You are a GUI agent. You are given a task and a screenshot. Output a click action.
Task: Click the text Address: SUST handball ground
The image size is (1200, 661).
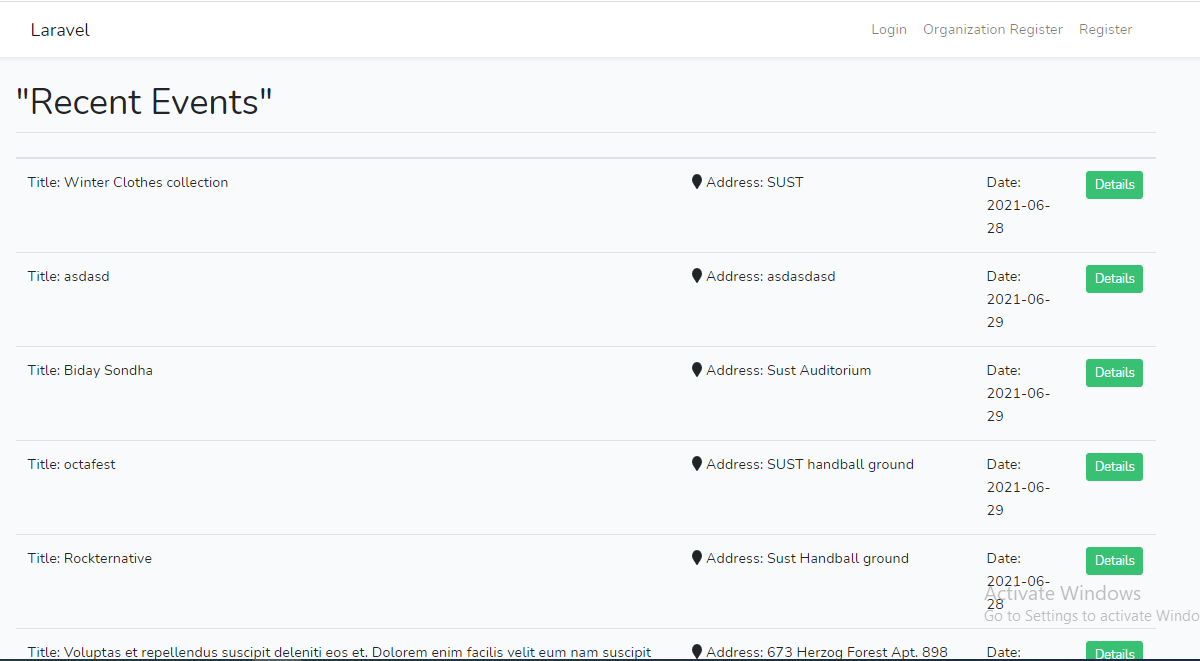pyautogui.click(x=810, y=464)
